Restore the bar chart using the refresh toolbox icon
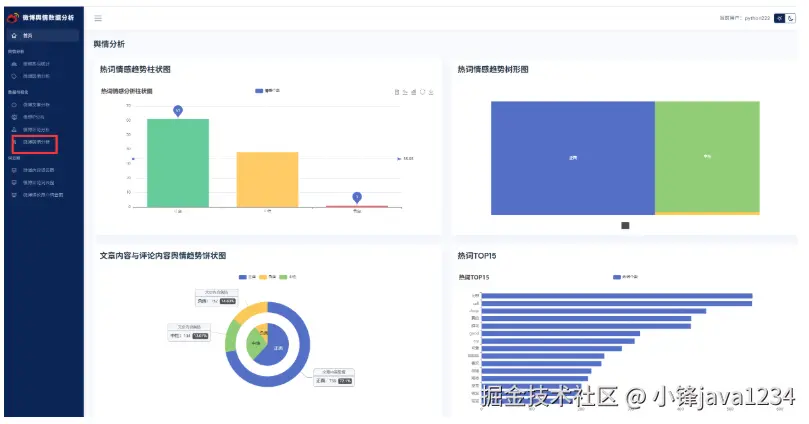Screen dimensions: 809x424 [x=423, y=92]
